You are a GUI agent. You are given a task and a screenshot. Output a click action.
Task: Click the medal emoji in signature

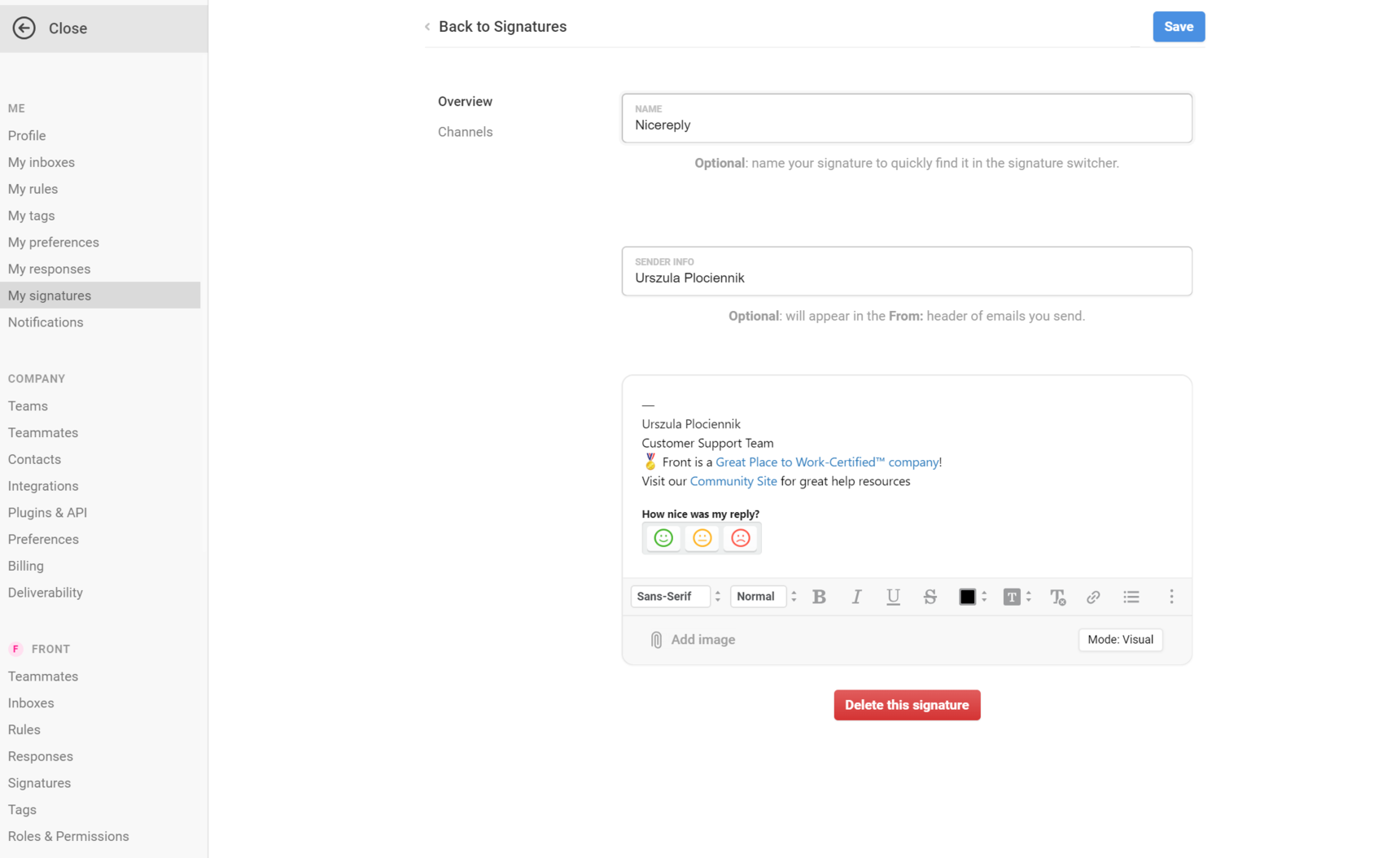(x=650, y=462)
